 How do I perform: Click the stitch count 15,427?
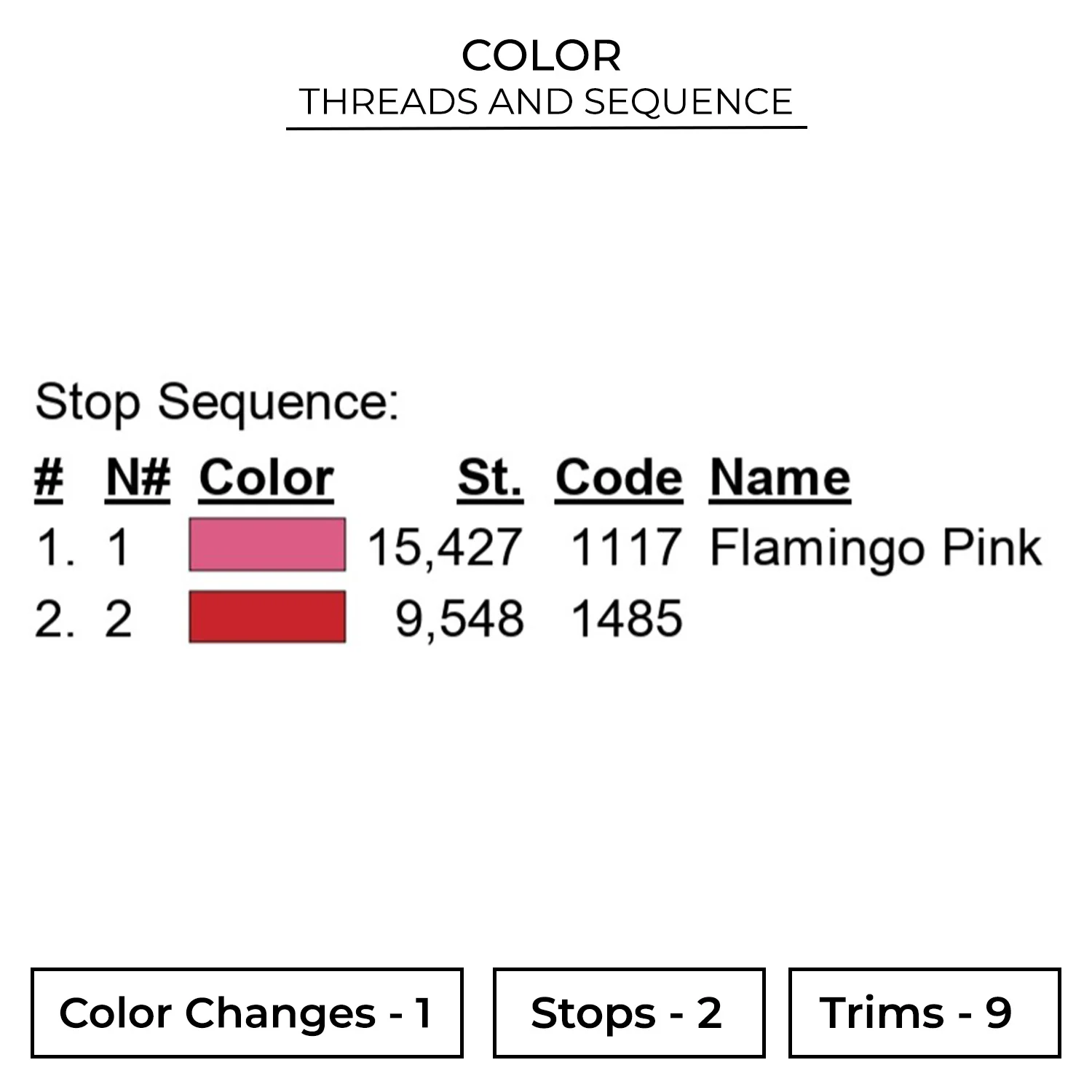[x=445, y=547]
